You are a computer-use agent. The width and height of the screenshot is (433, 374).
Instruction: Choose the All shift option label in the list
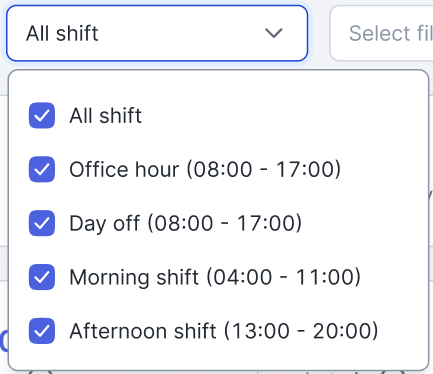coord(106,116)
